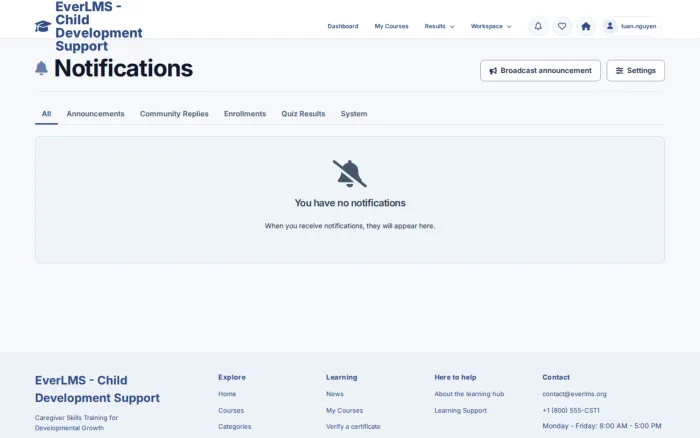This screenshot has width=700, height=438.
Task: Open notification Settings button
Action: click(x=635, y=71)
